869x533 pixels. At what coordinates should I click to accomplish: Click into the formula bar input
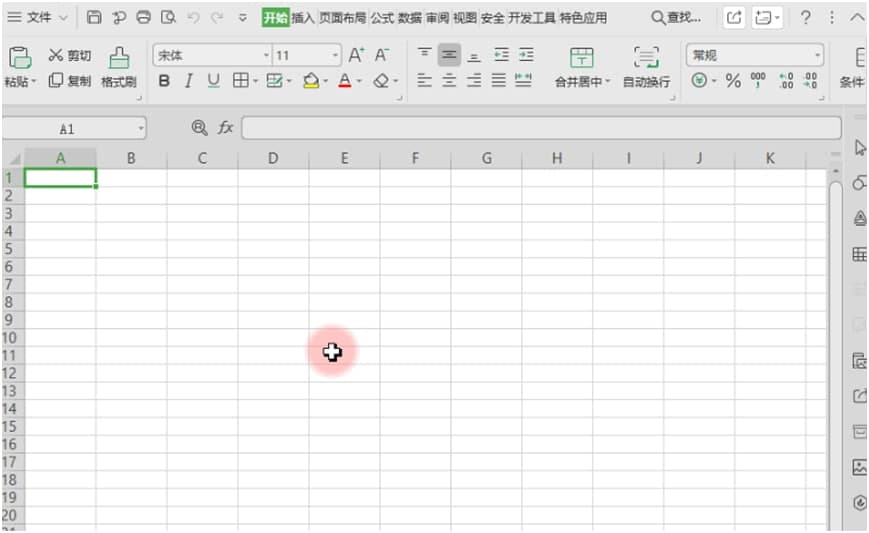point(541,128)
